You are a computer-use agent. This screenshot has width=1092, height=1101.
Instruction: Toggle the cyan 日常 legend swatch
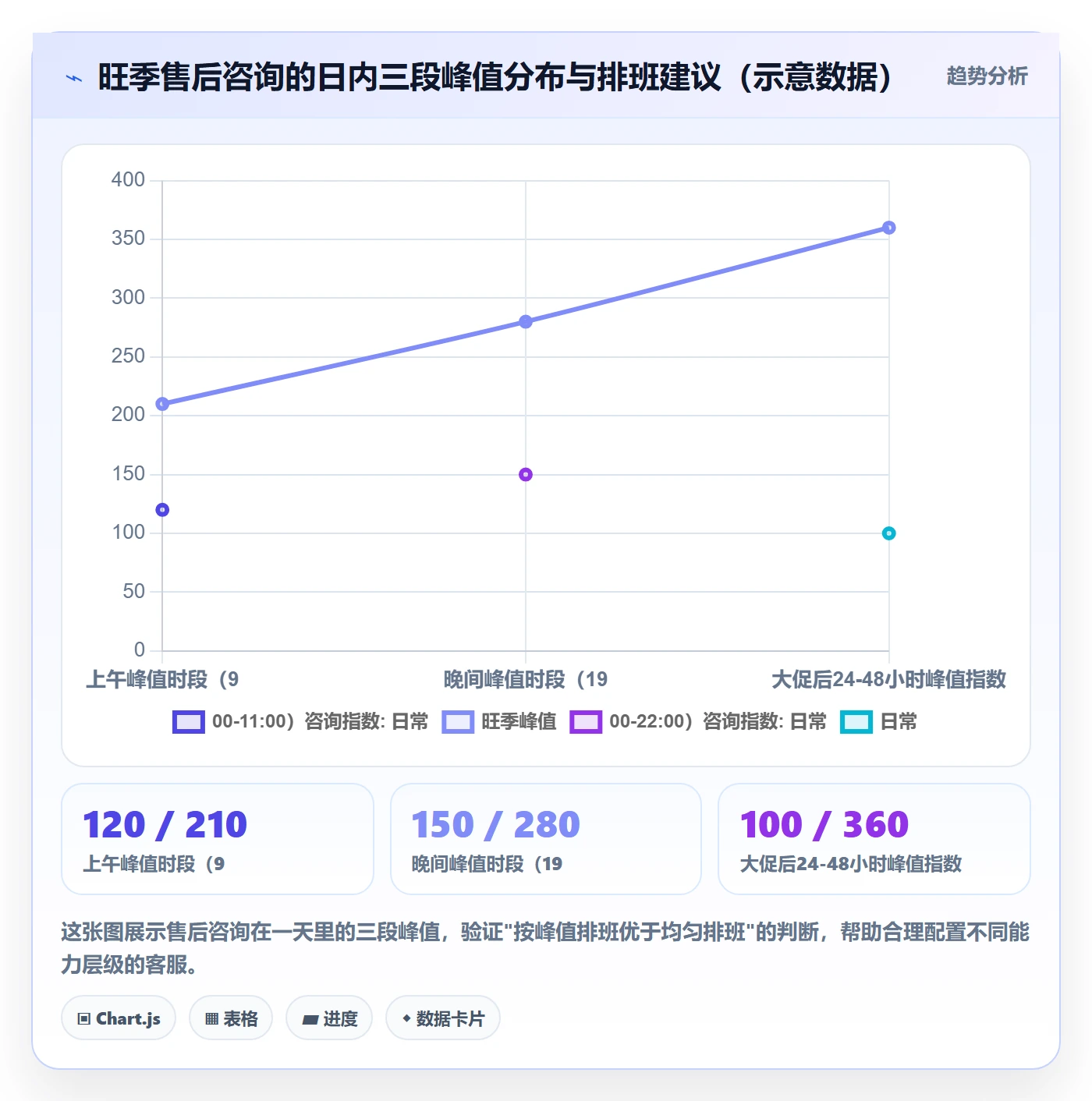[856, 722]
